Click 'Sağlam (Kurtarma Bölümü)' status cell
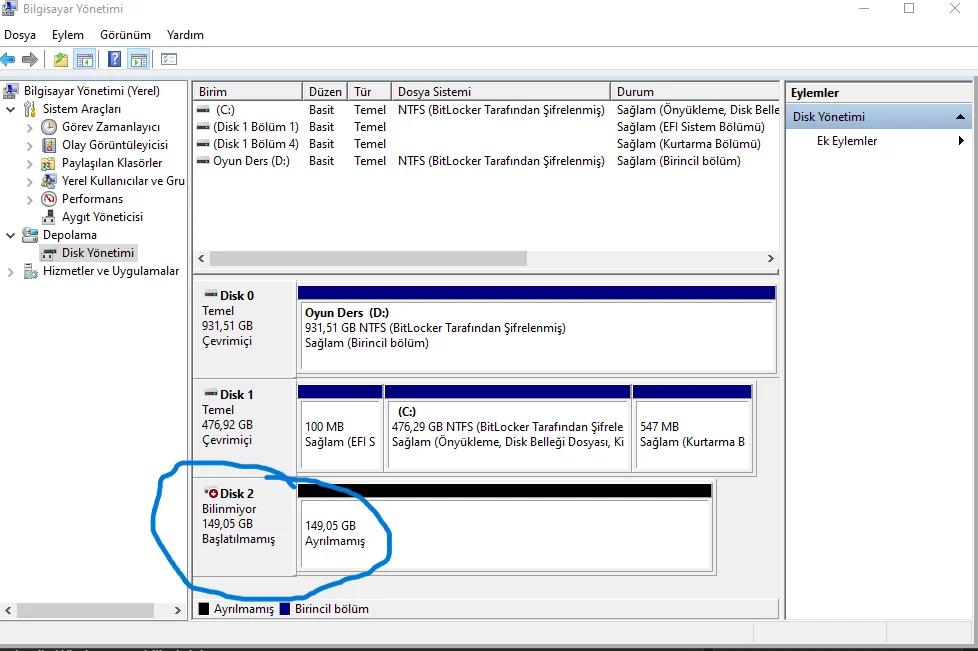 [x=689, y=144]
